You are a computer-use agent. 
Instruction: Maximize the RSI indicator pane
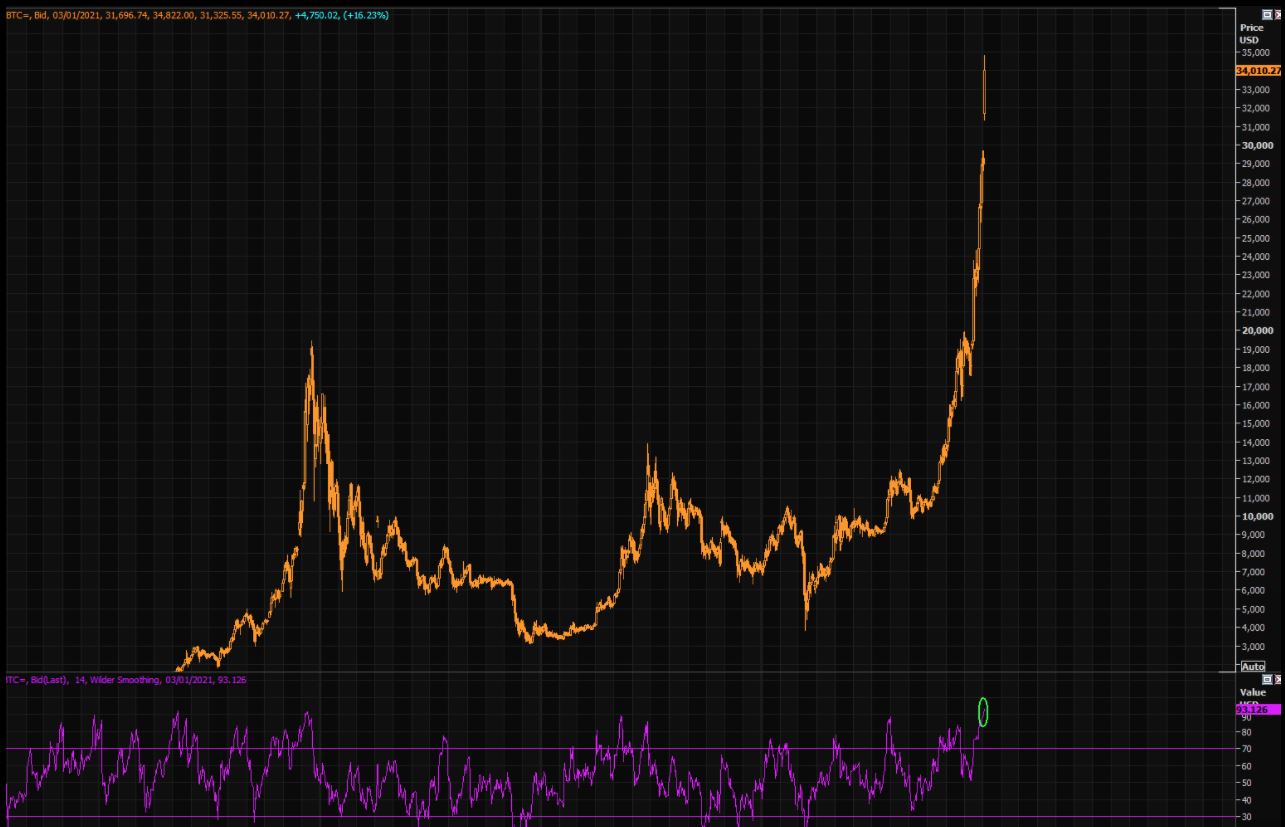1268,679
